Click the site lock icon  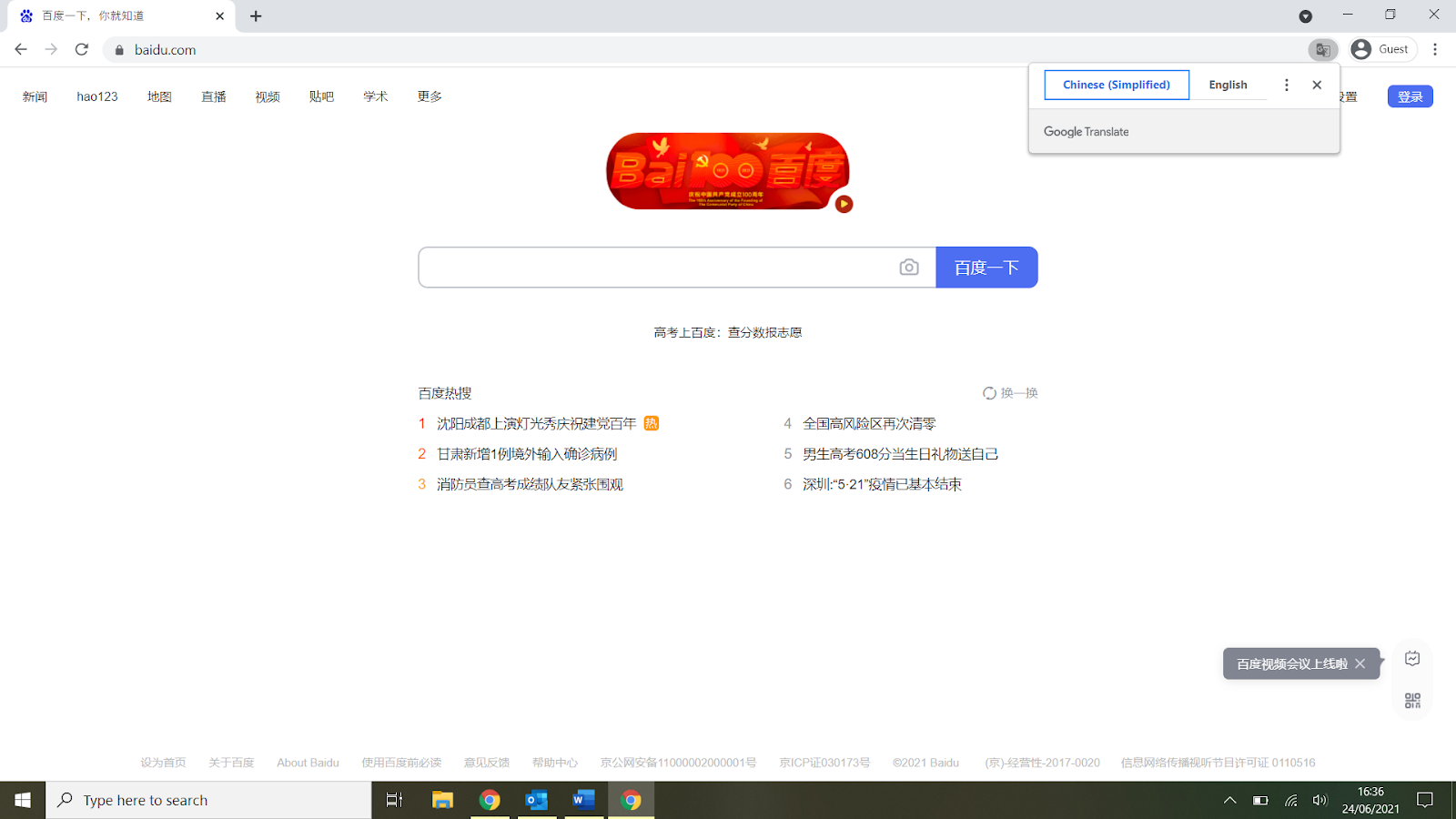coord(118,50)
